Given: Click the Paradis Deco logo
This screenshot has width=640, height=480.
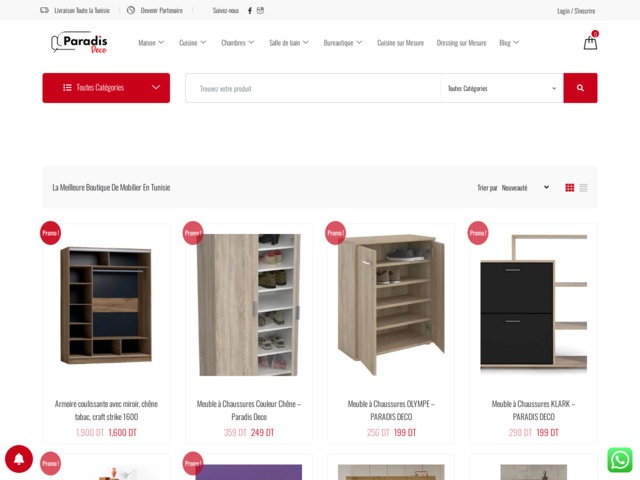Looking at the screenshot, I should click(x=80, y=42).
